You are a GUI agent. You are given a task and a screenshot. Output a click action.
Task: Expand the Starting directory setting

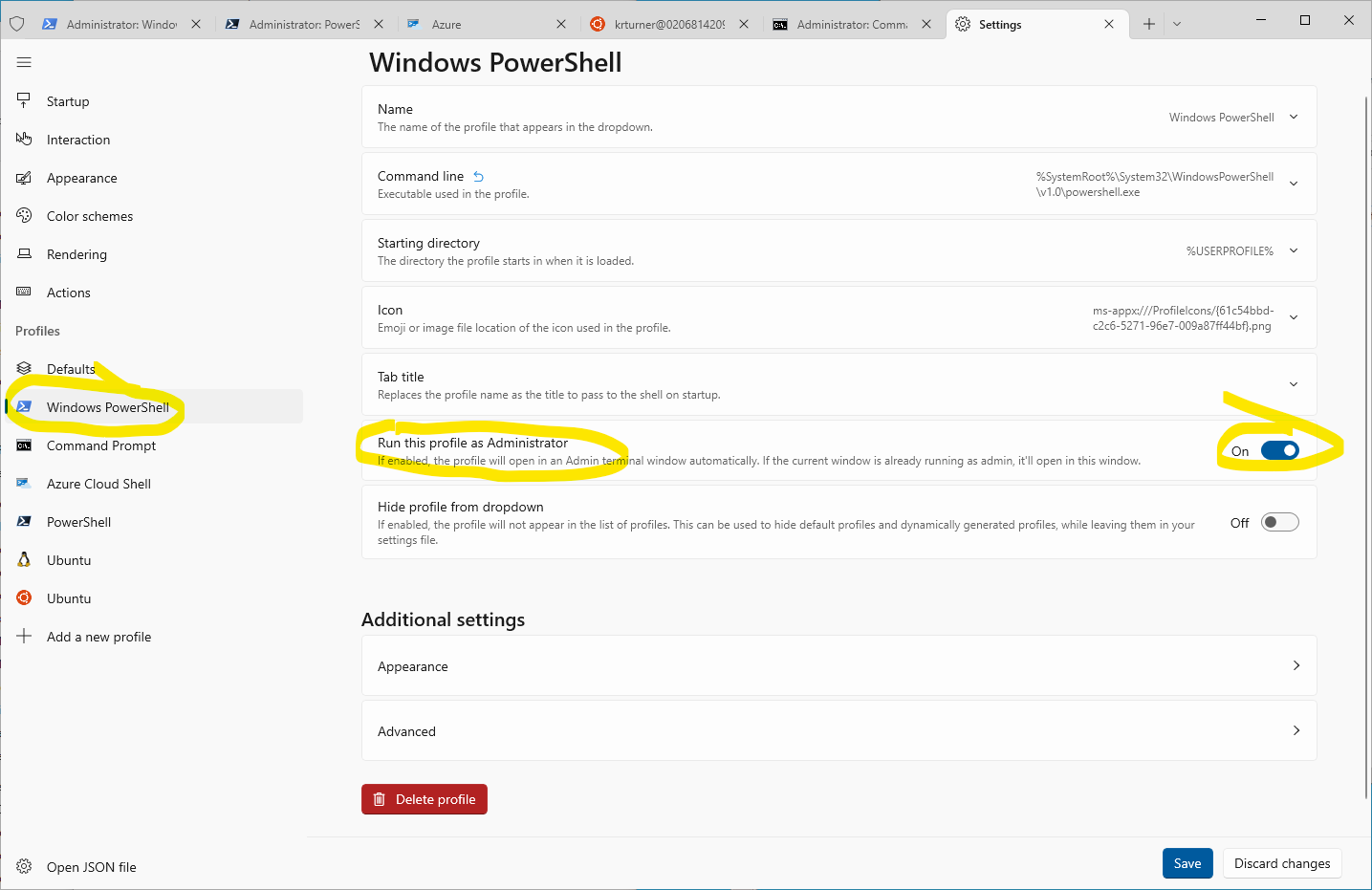[1294, 250]
